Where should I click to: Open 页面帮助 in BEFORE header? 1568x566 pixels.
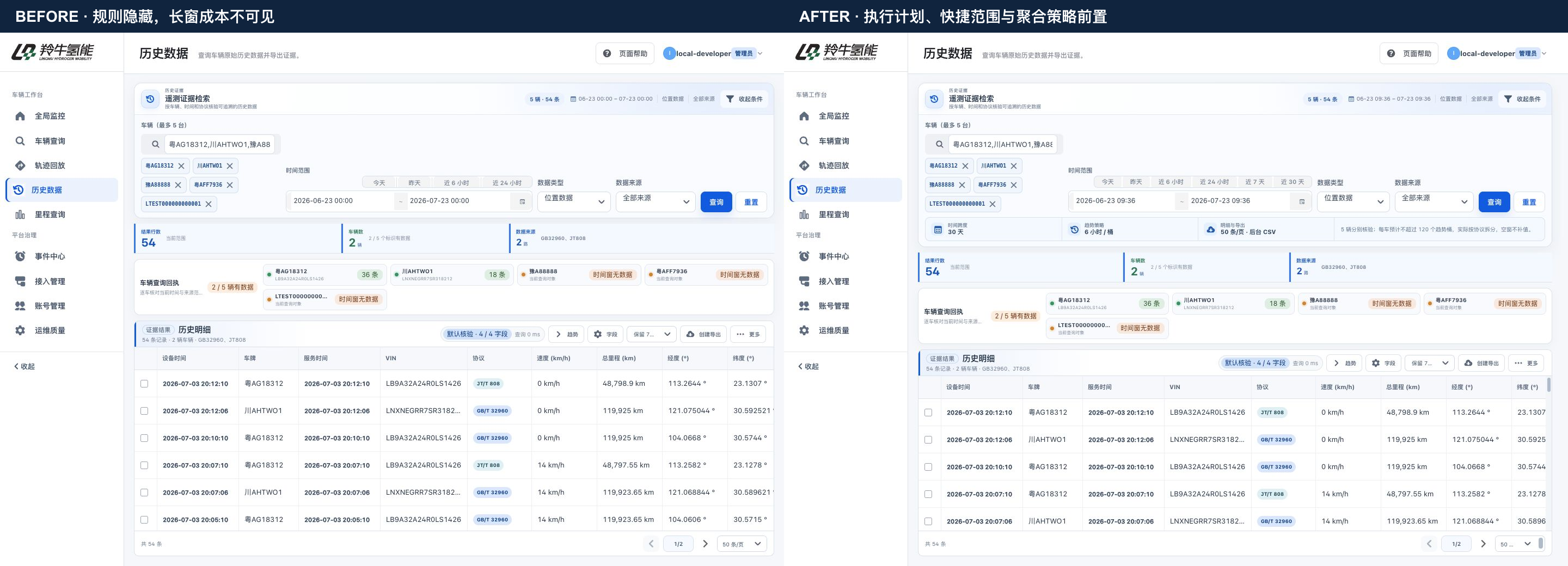(x=625, y=53)
